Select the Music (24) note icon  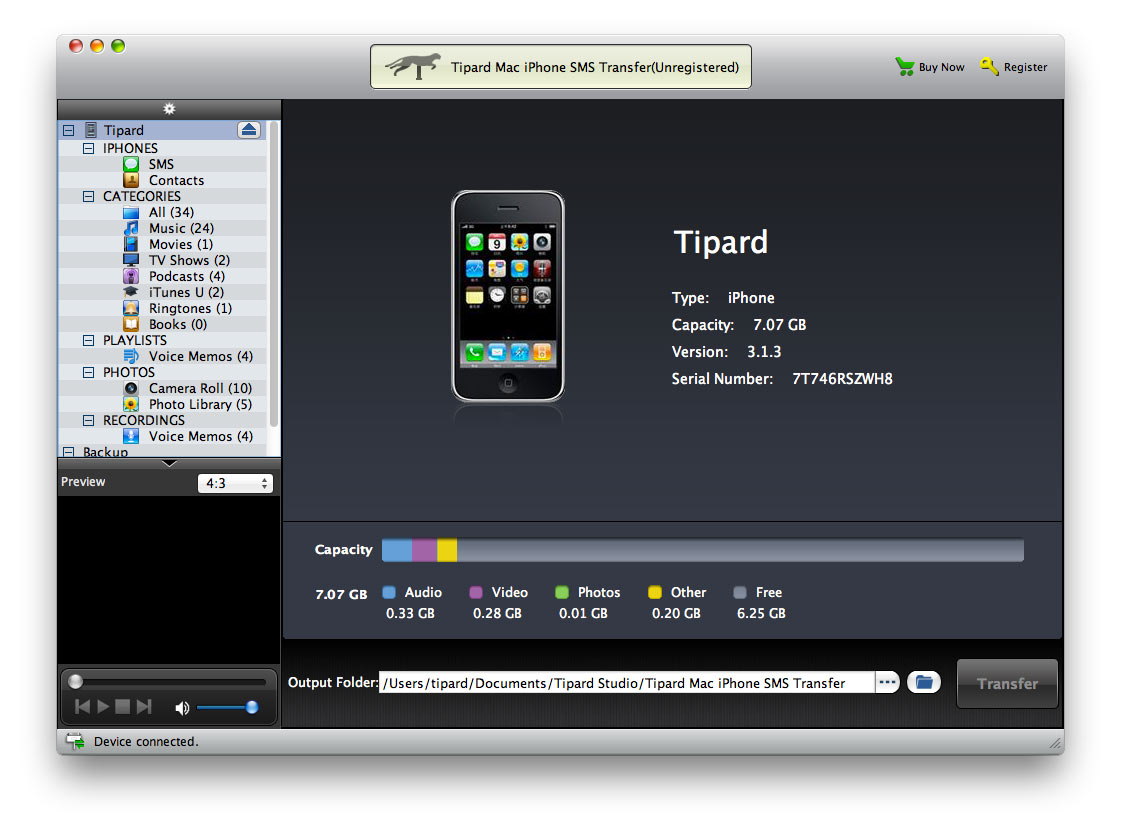click(131, 228)
